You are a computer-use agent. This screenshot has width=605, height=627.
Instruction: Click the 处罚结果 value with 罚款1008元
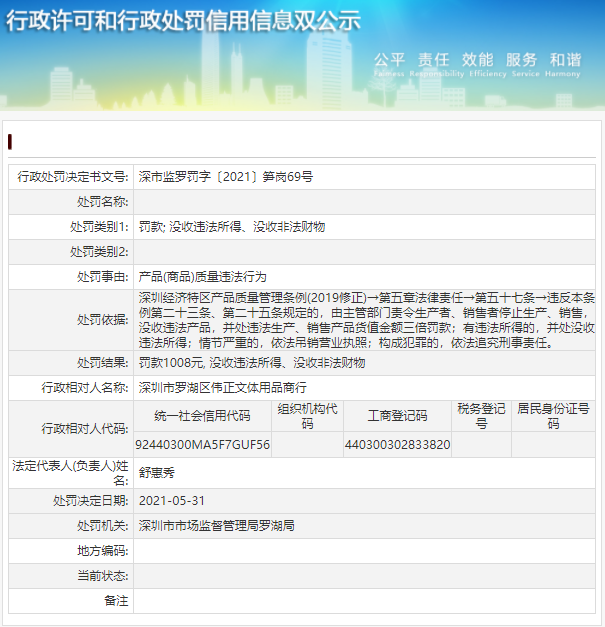251,363
